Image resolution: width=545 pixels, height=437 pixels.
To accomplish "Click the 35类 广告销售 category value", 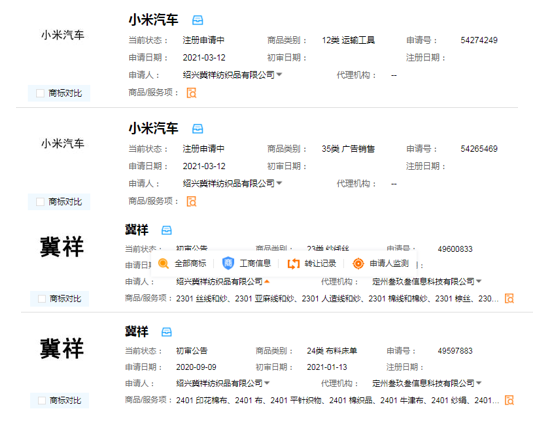I will (x=348, y=149).
